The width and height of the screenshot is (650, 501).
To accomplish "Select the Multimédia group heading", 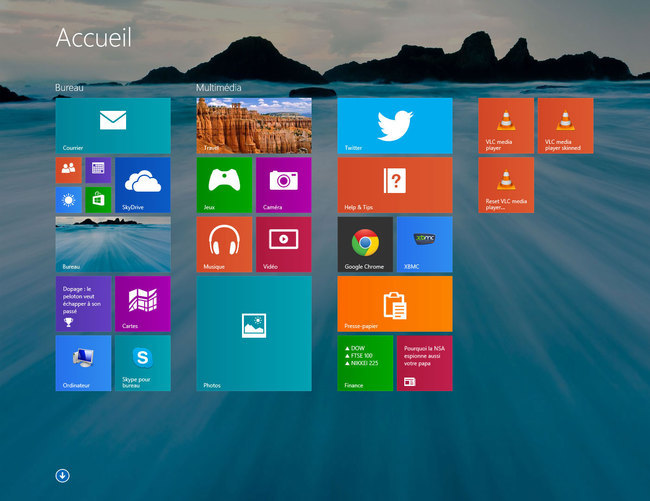I will [218, 87].
